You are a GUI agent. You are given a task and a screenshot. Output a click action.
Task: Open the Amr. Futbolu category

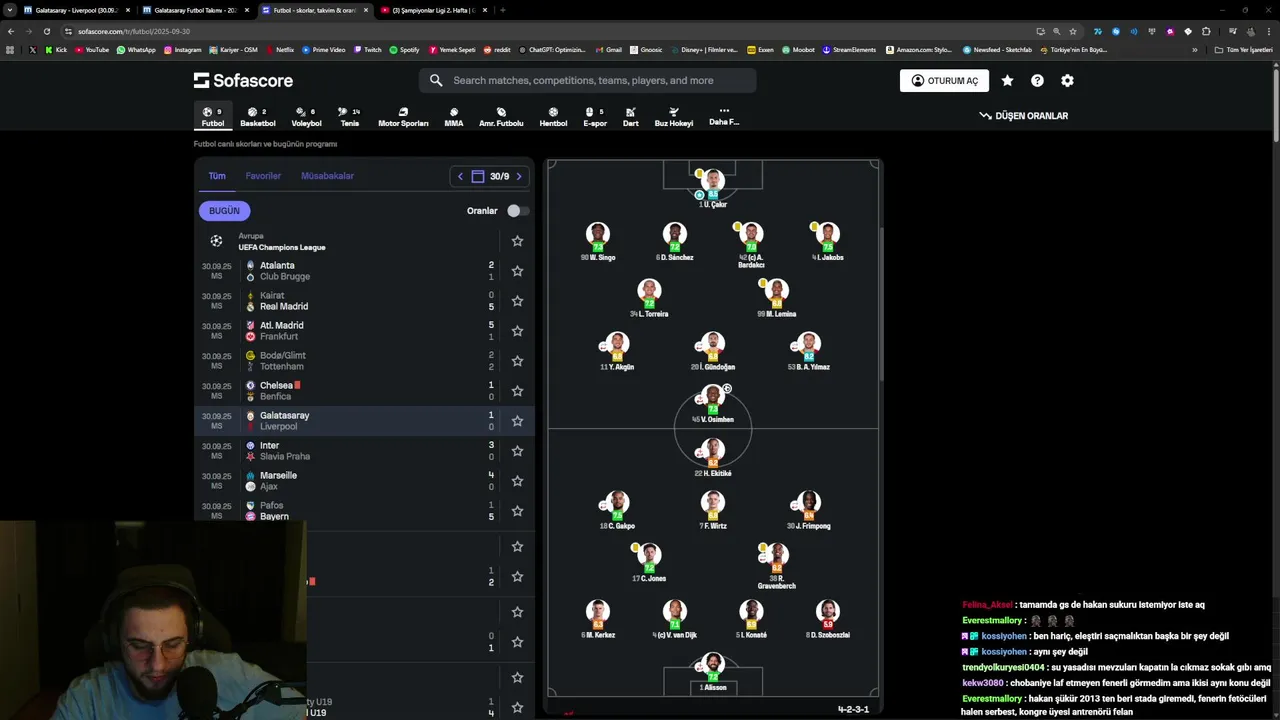pyautogui.click(x=501, y=117)
